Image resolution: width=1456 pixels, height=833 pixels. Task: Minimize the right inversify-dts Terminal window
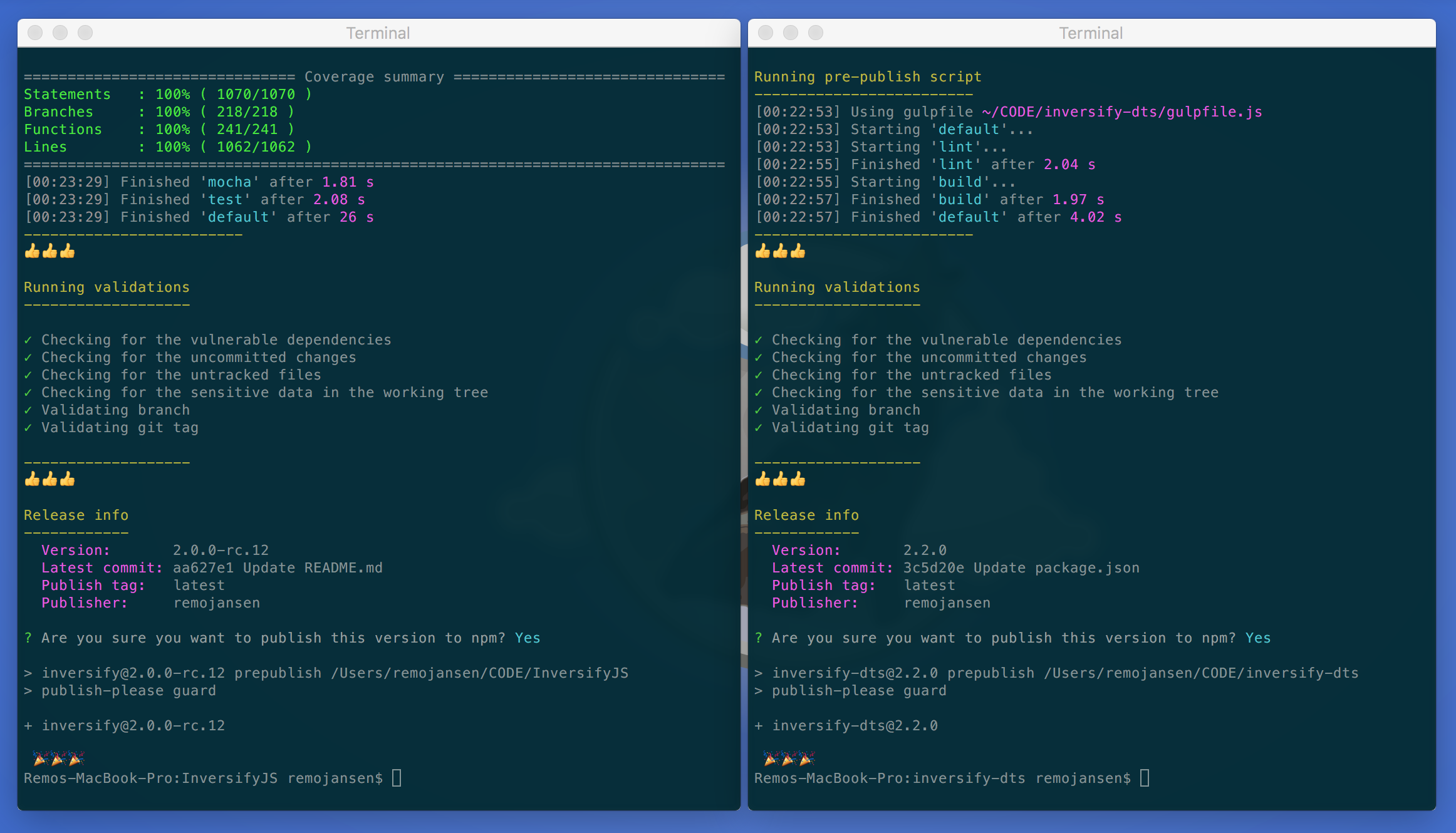[x=791, y=33]
